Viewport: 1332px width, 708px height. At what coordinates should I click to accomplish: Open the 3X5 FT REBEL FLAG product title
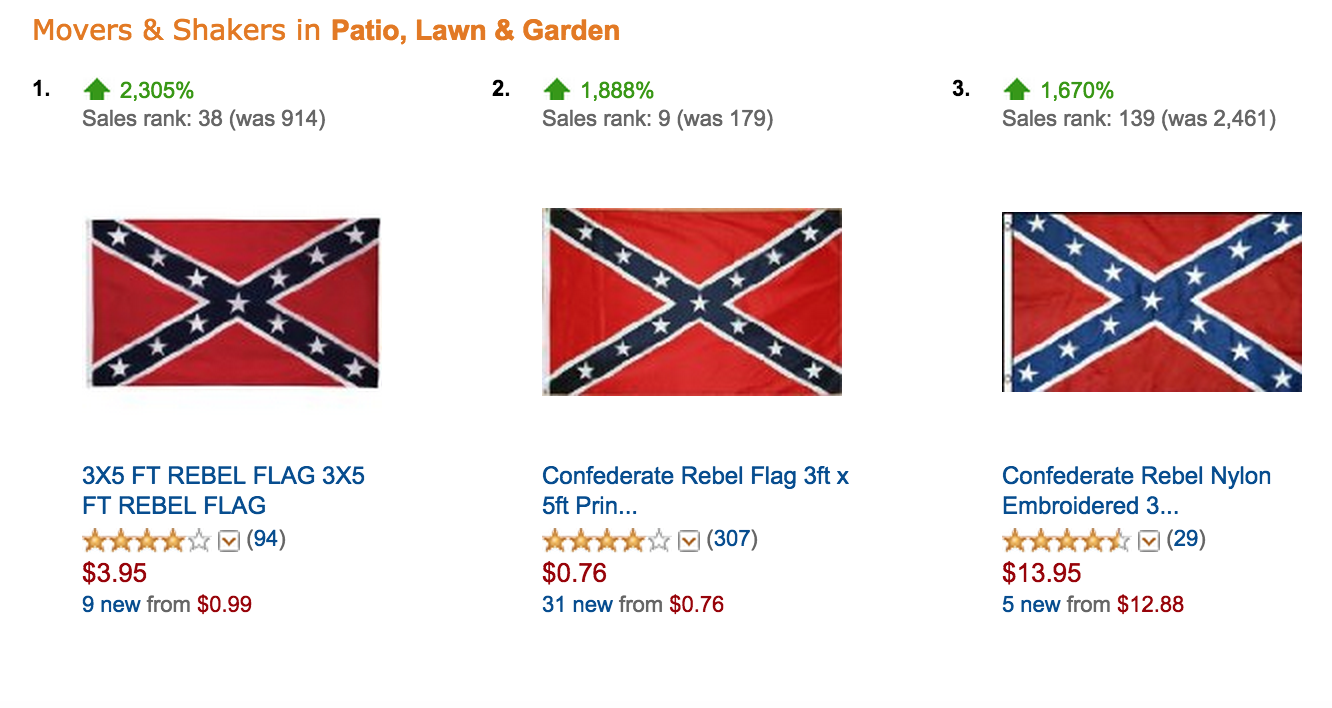pyautogui.click(x=224, y=490)
